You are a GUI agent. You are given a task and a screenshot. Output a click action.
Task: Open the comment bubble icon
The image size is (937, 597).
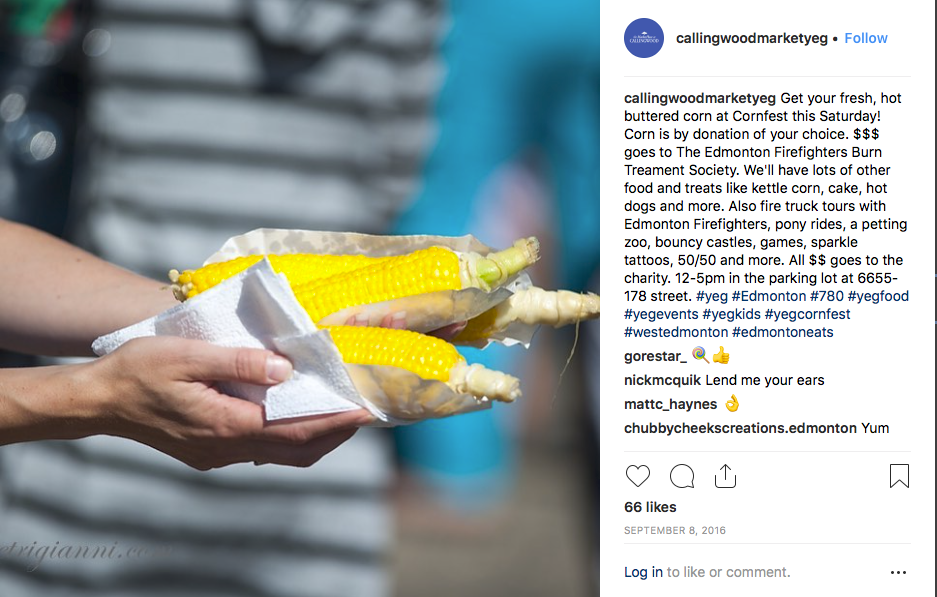(682, 476)
